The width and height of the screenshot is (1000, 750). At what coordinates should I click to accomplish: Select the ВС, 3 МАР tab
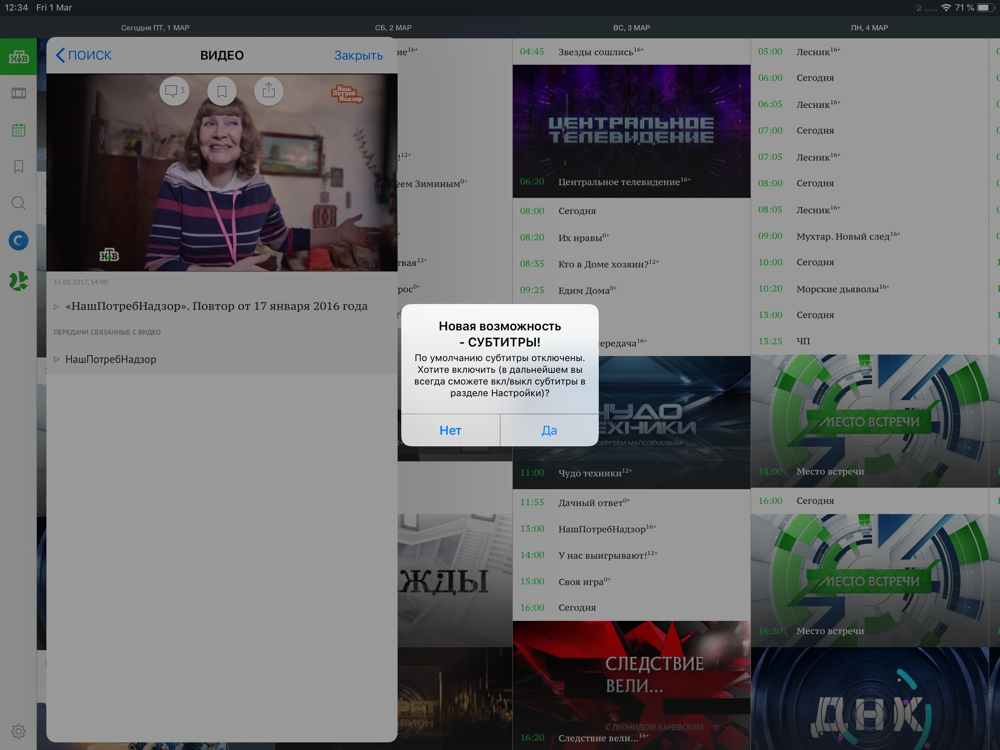pyautogui.click(x=631, y=27)
